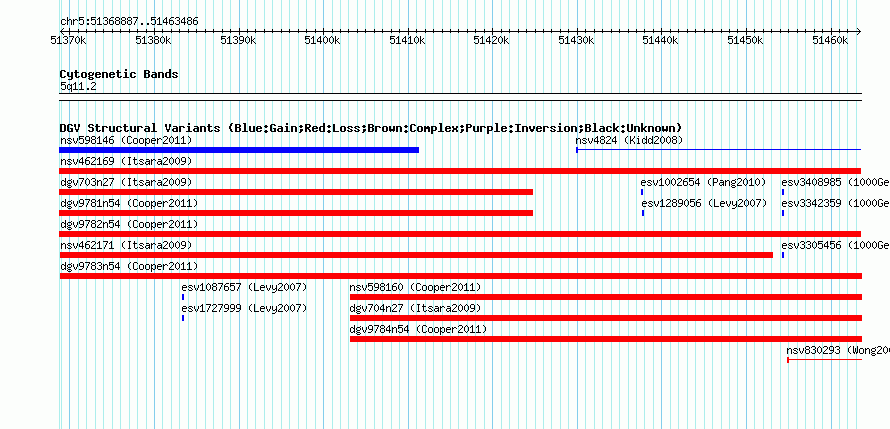Click the small blue esv1087657 marker
Screen dimensions: 890x429
click(x=183, y=297)
